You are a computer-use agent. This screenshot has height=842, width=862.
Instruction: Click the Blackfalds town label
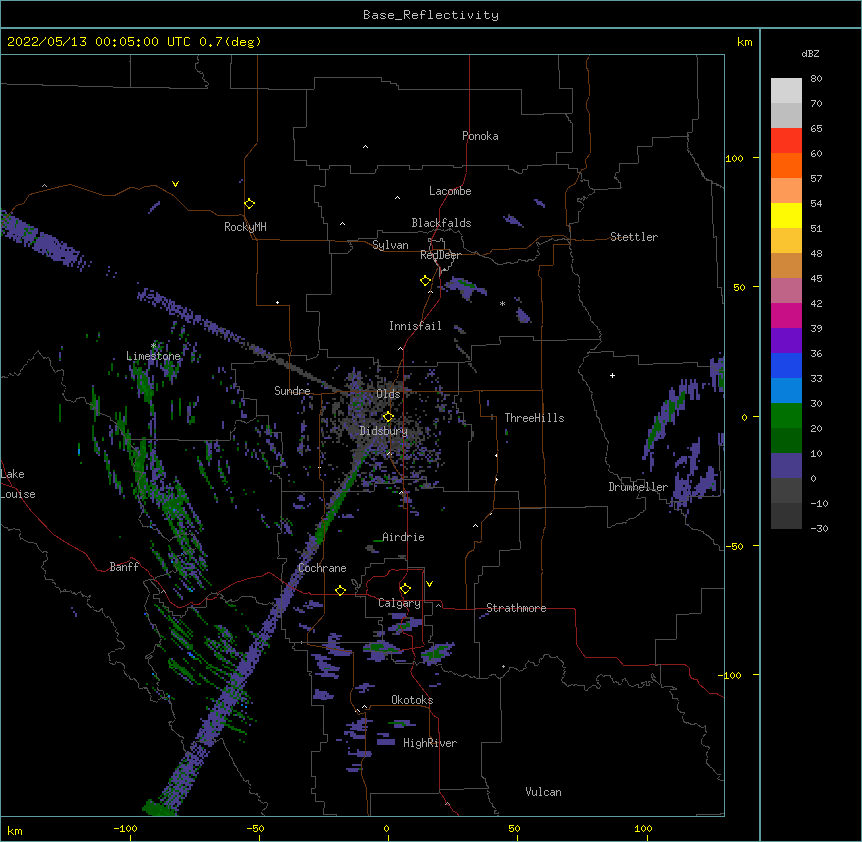[x=441, y=223]
